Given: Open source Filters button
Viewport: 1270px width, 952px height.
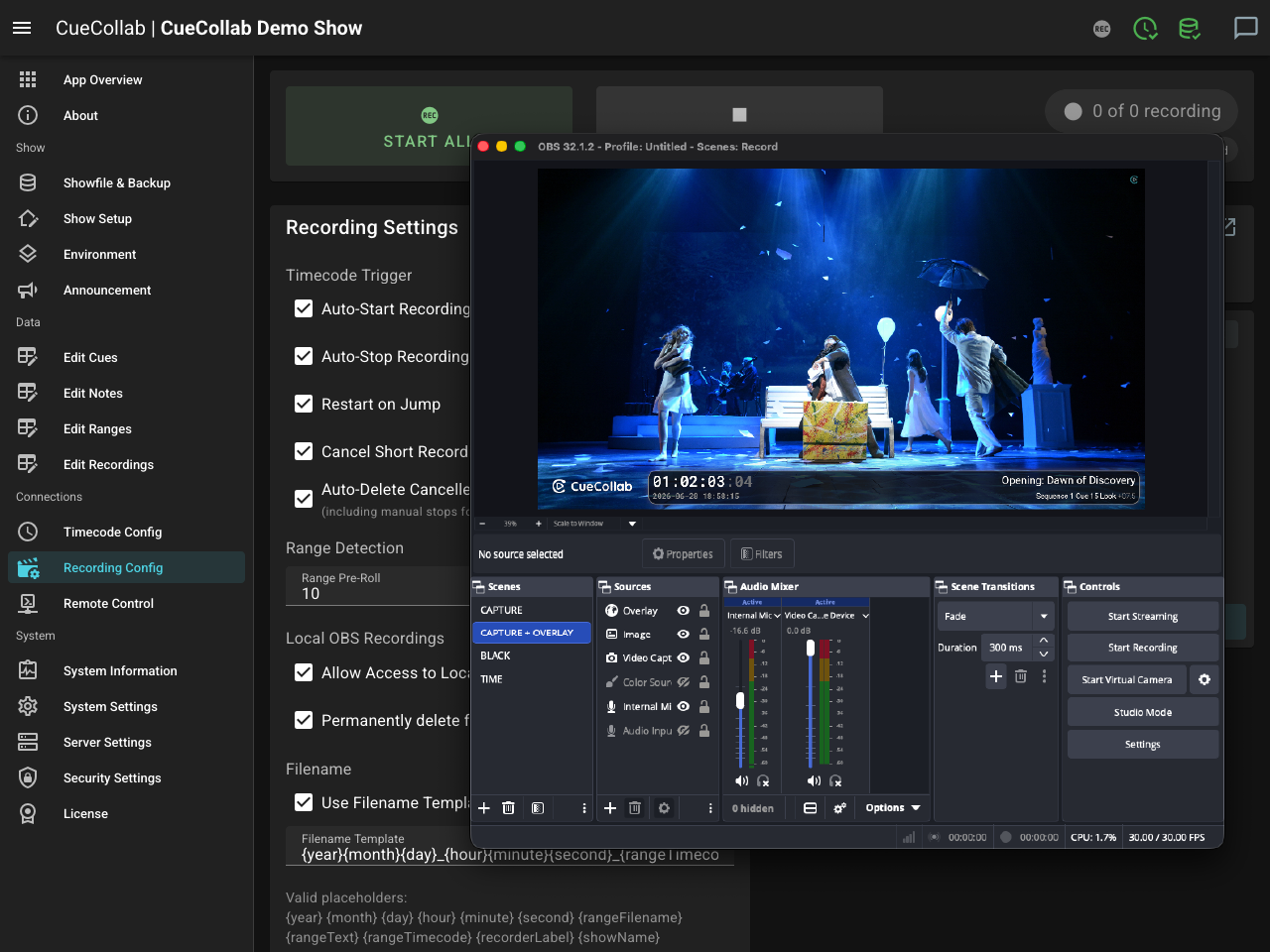Looking at the screenshot, I should (x=762, y=554).
